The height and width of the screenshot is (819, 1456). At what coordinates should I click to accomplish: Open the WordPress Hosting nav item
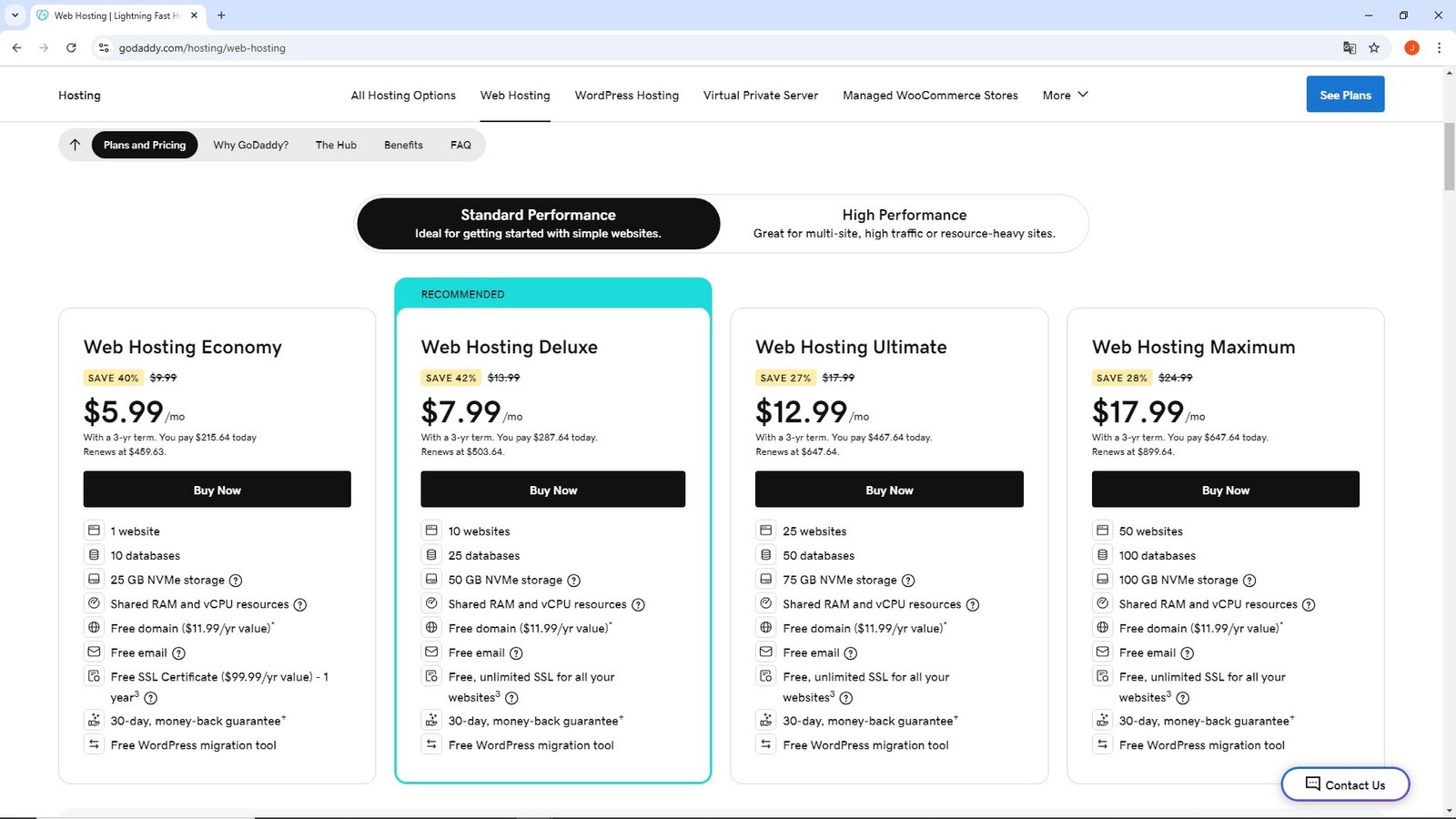pos(626,96)
